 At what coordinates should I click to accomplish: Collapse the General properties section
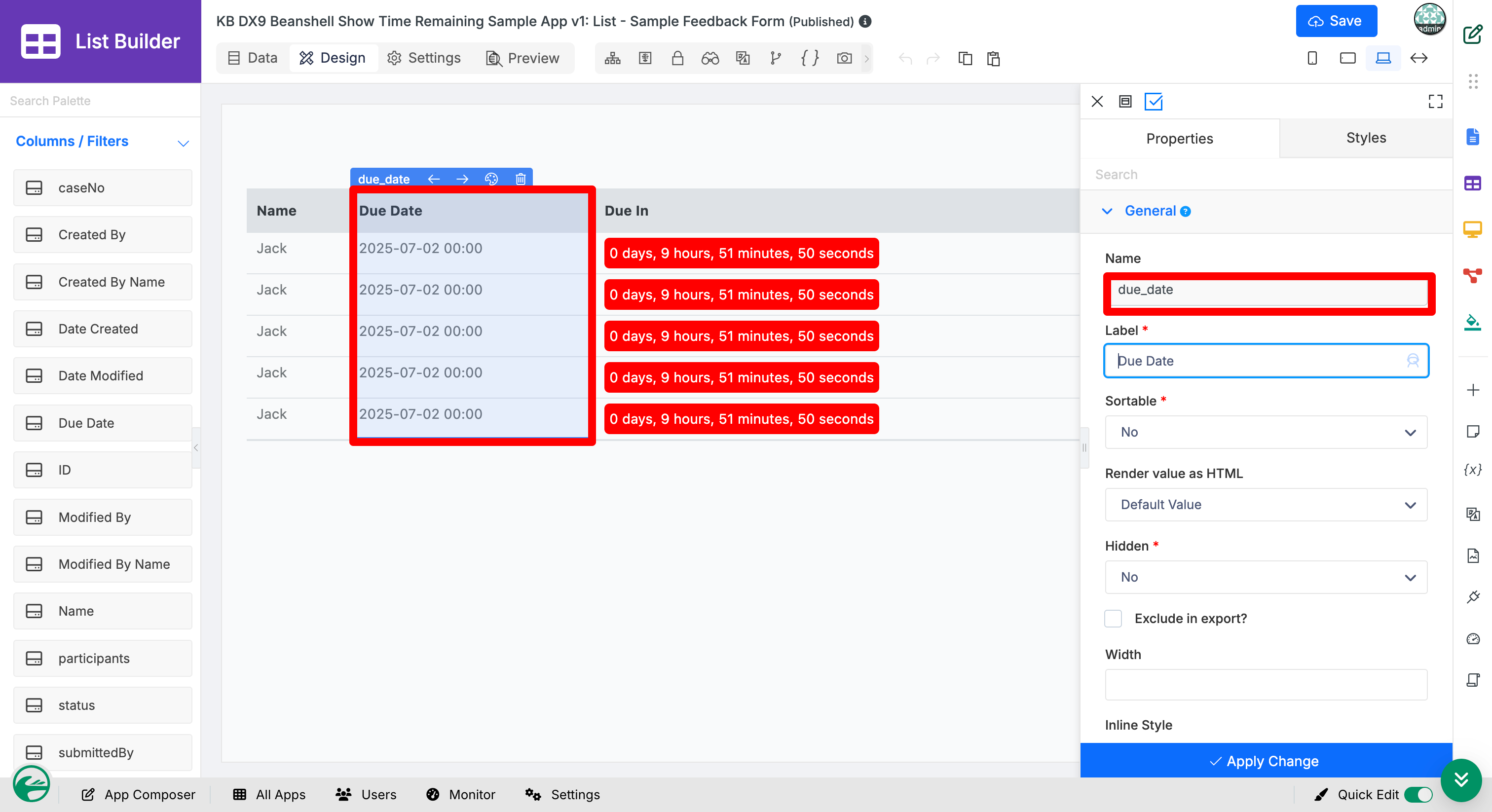(1107, 211)
